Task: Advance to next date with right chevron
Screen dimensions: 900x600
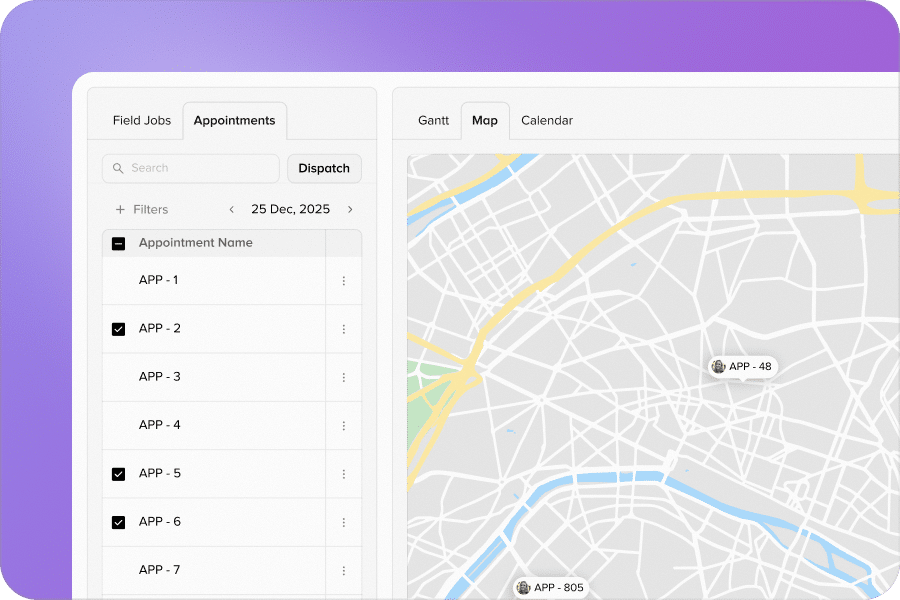Action: (x=350, y=210)
